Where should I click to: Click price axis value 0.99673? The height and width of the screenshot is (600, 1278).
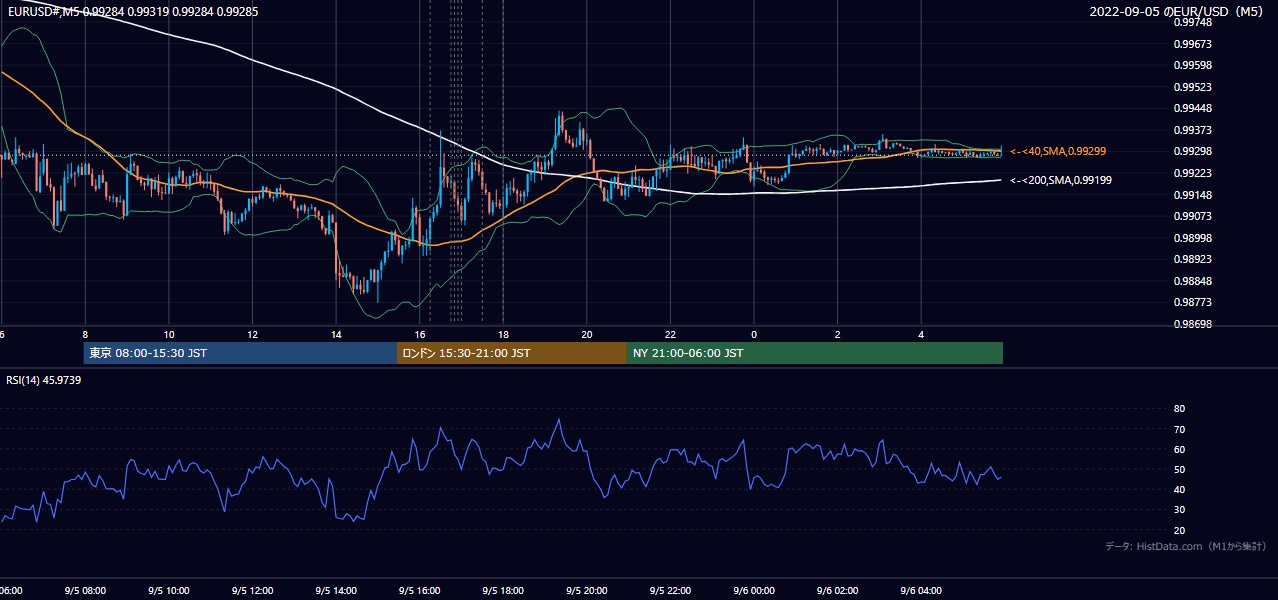[1192, 44]
